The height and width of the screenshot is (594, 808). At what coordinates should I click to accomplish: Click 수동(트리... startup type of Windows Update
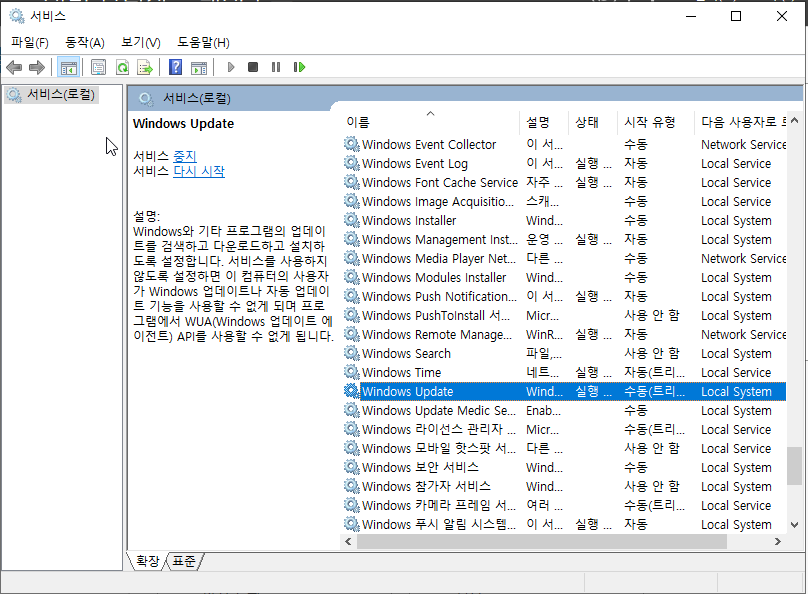point(654,391)
